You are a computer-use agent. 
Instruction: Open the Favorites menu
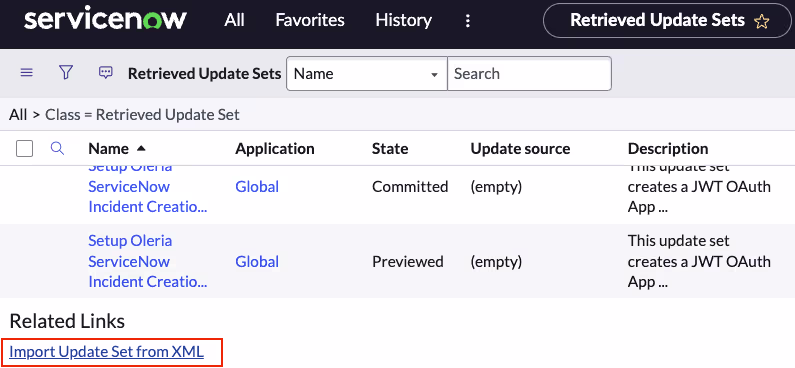(310, 20)
